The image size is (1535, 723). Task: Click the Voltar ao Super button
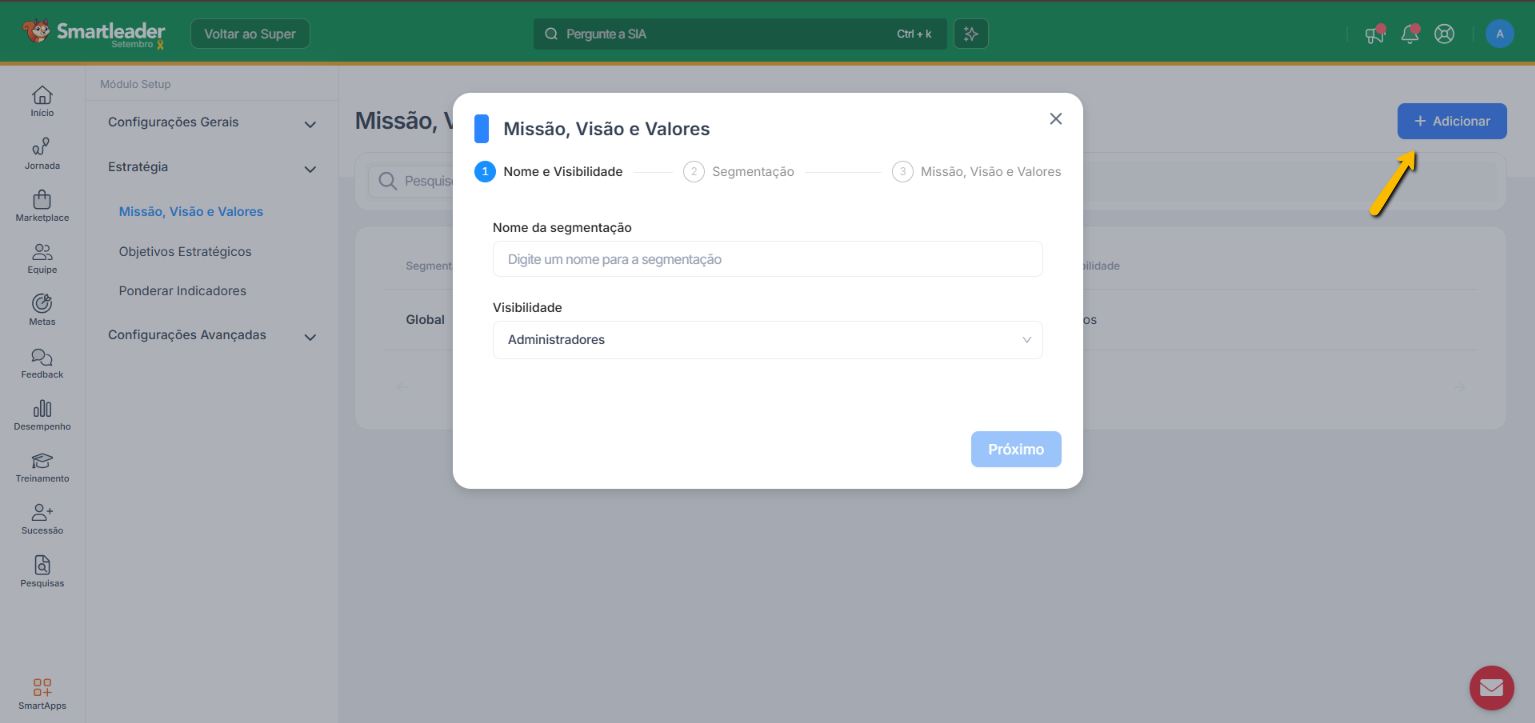(250, 34)
